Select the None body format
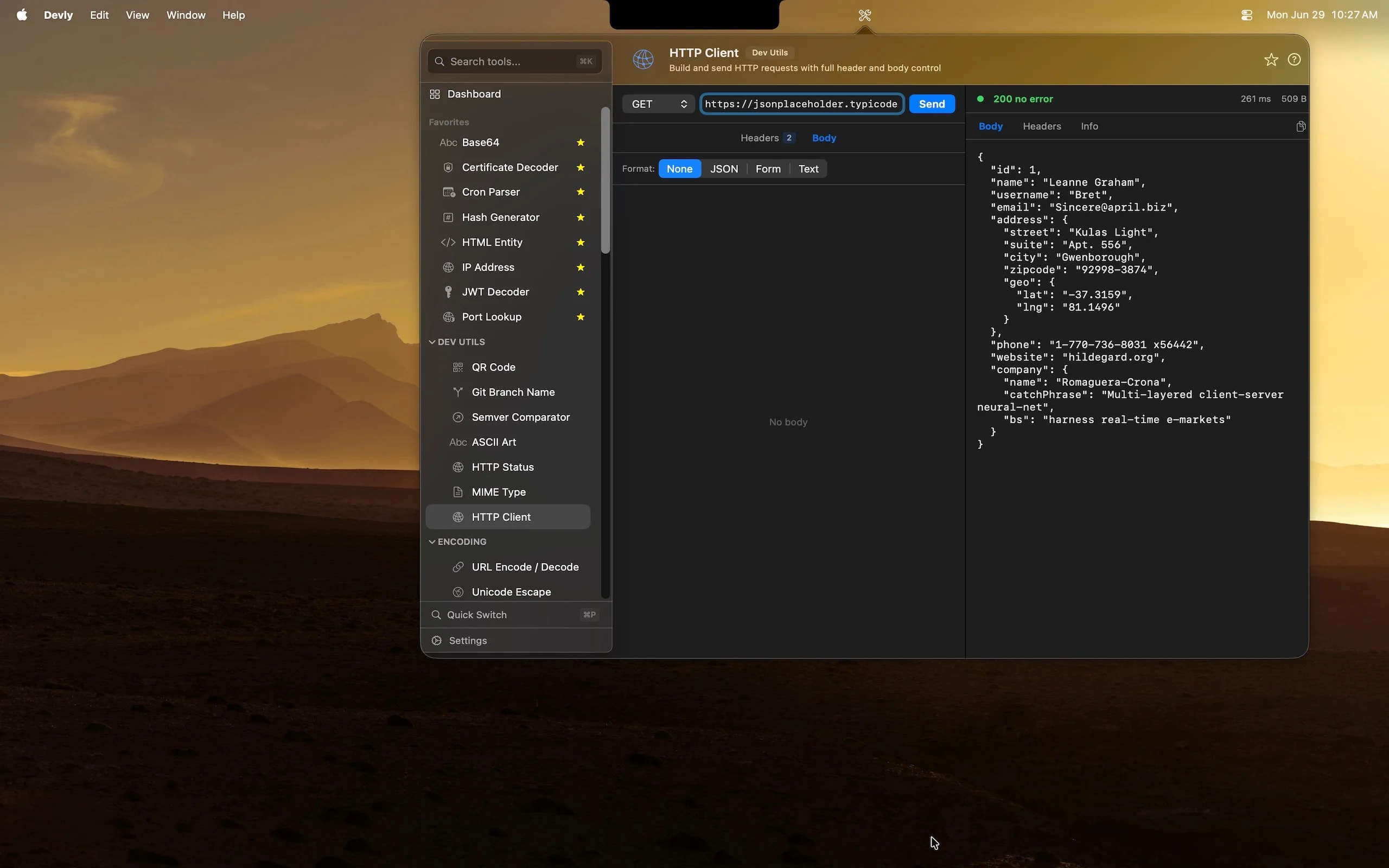The width and height of the screenshot is (1389, 868). click(x=679, y=169)
